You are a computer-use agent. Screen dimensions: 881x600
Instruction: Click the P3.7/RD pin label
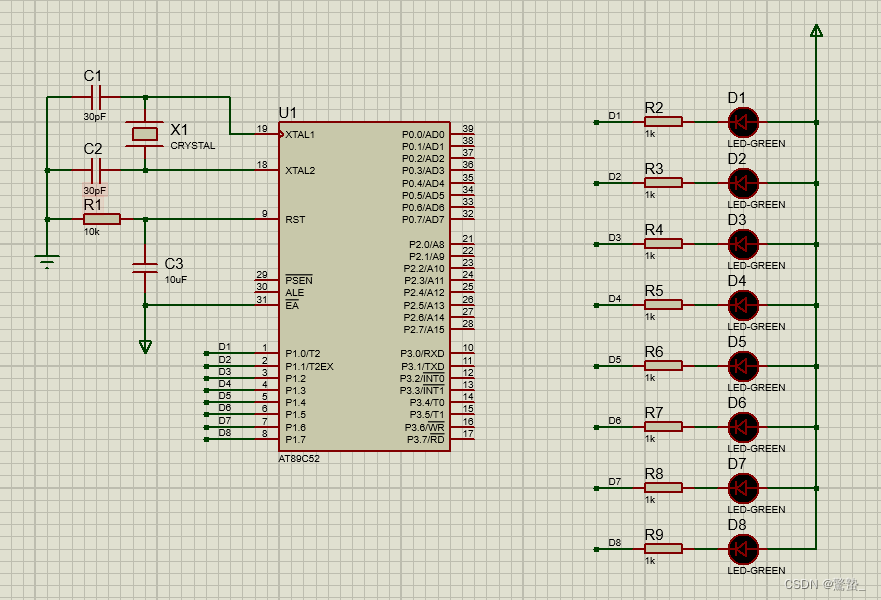click(425, 439)
